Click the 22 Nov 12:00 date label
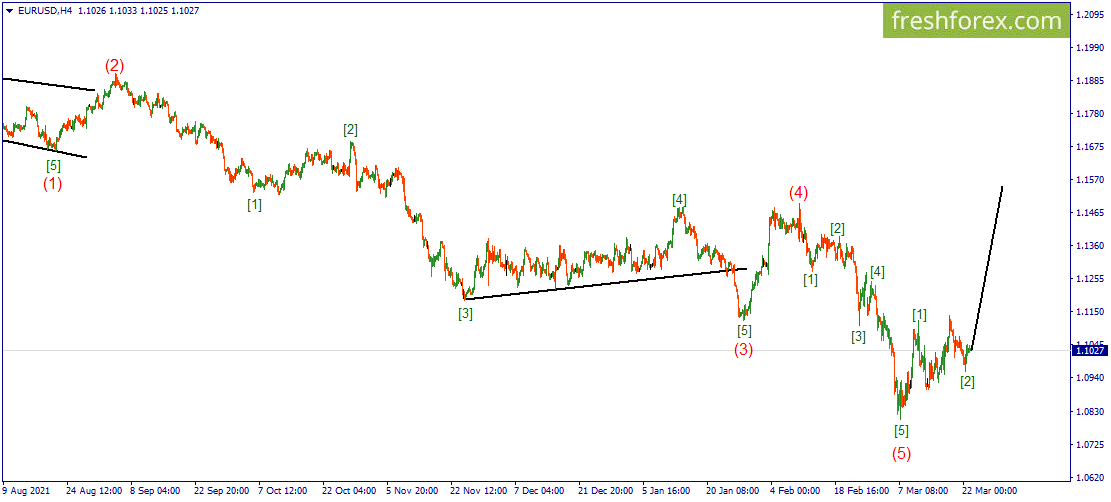The image size is (1111, 502). click(x=478, y=490)
